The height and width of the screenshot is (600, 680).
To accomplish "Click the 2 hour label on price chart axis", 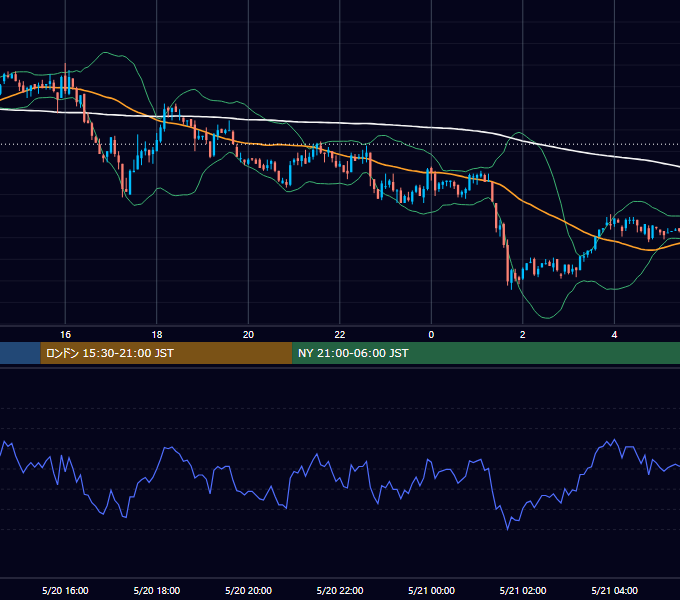I will click(x=523, y=335).
